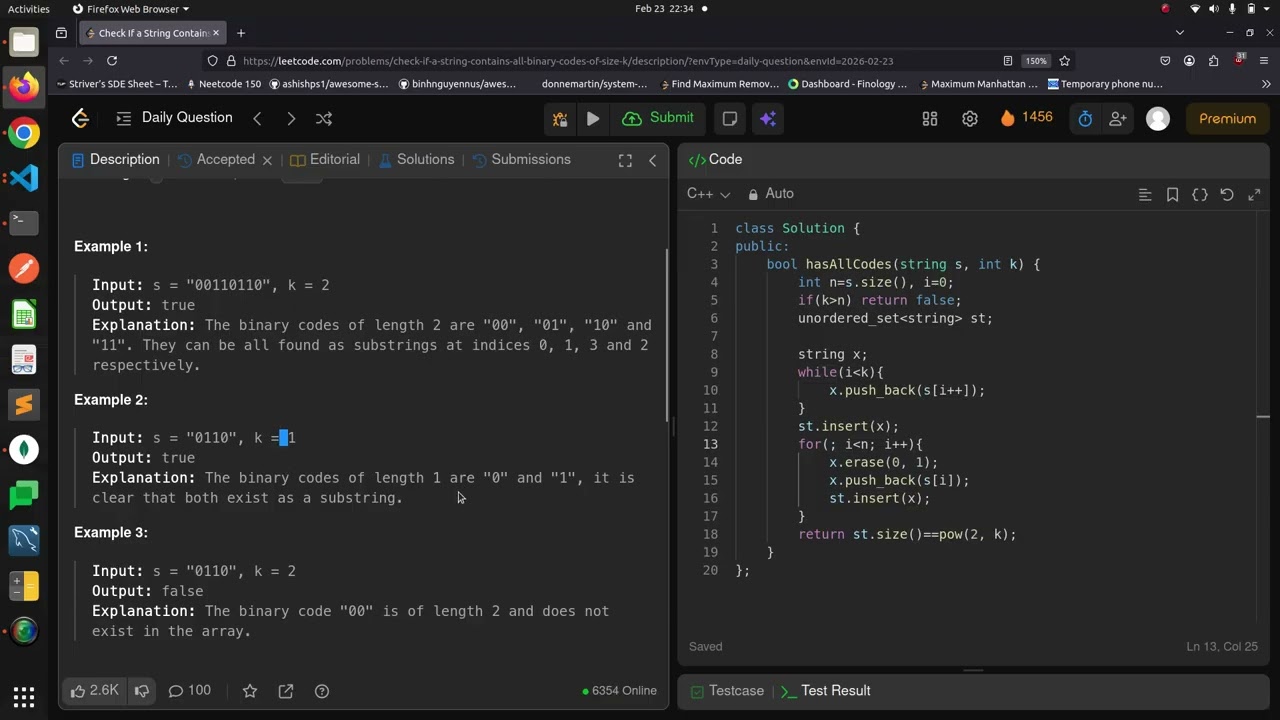1280x720 pixels.
Task: Launch Visual Studio Code from dock
Action: [x=24, y=178]
